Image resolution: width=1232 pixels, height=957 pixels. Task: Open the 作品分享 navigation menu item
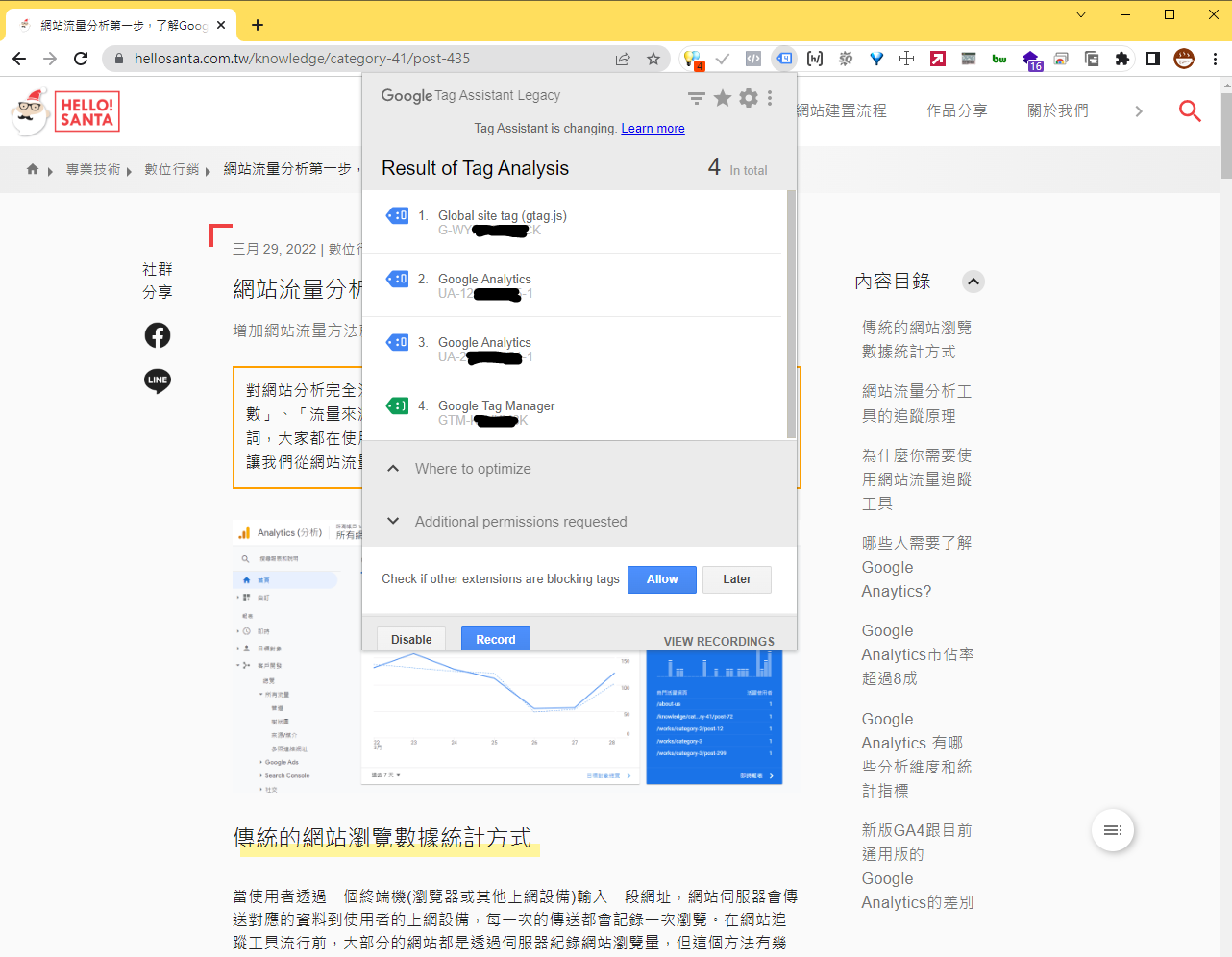click(x=956, y=110)
